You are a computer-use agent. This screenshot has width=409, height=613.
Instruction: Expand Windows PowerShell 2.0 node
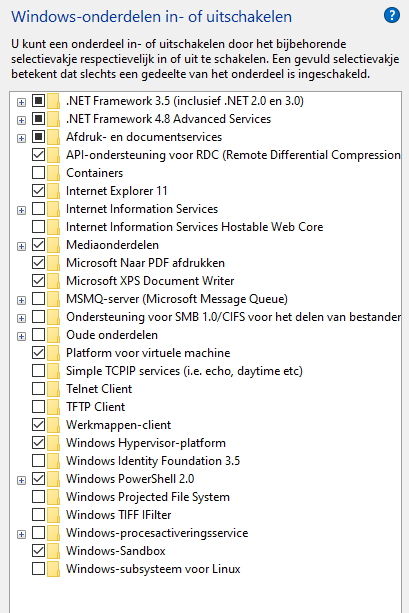22,480
